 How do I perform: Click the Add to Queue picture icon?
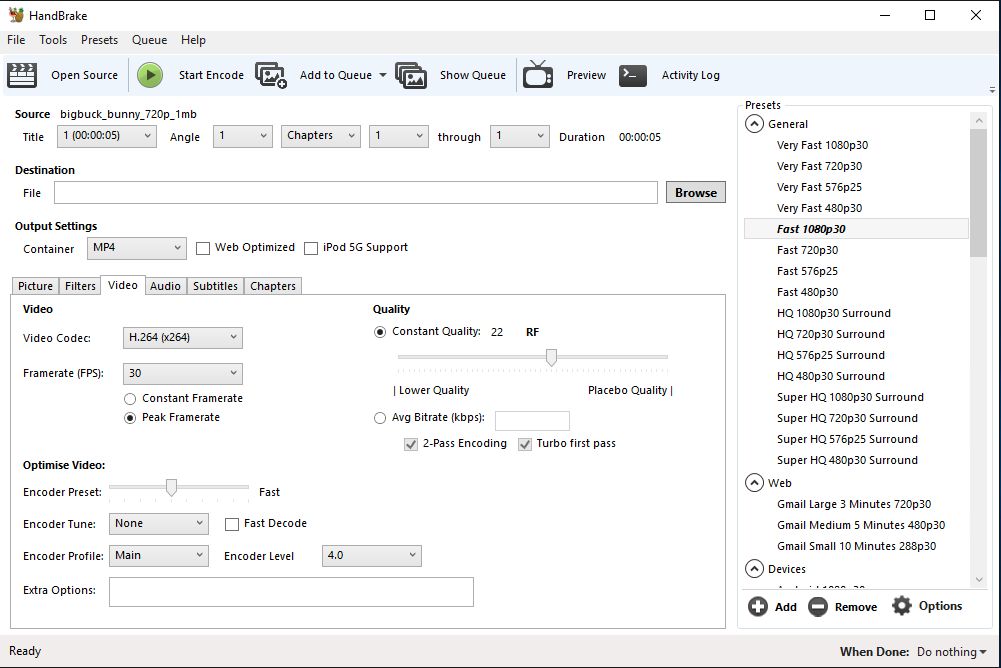point(271,75)
